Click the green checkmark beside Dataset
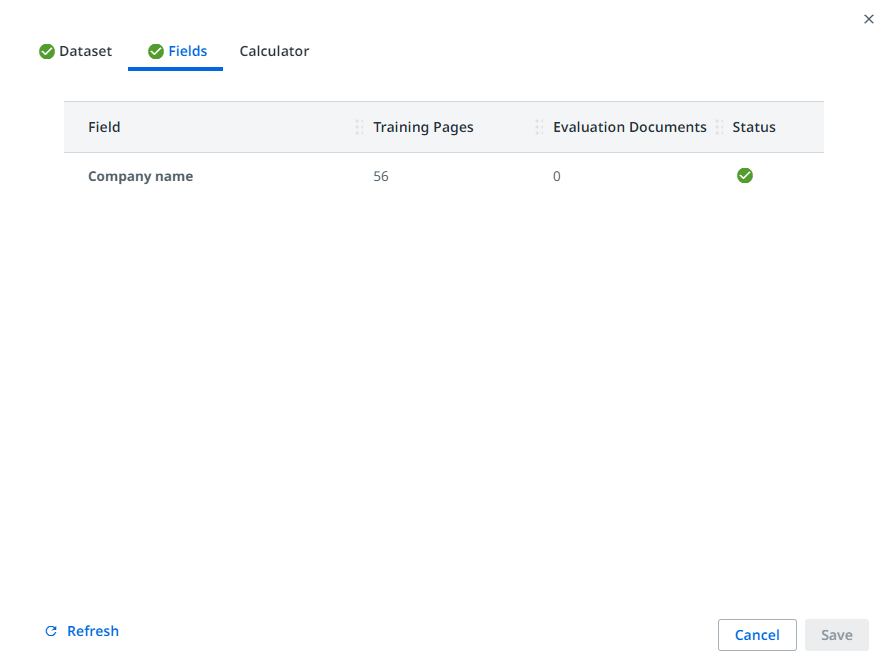Viewport: 886px width, 668px height. [47, 52]
